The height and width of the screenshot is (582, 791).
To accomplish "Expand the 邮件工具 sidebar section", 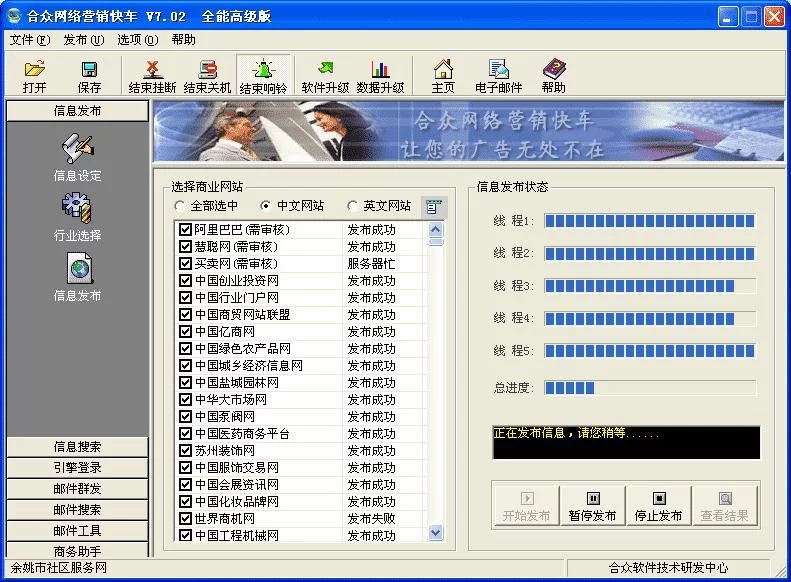I will (x=77, y=531).
